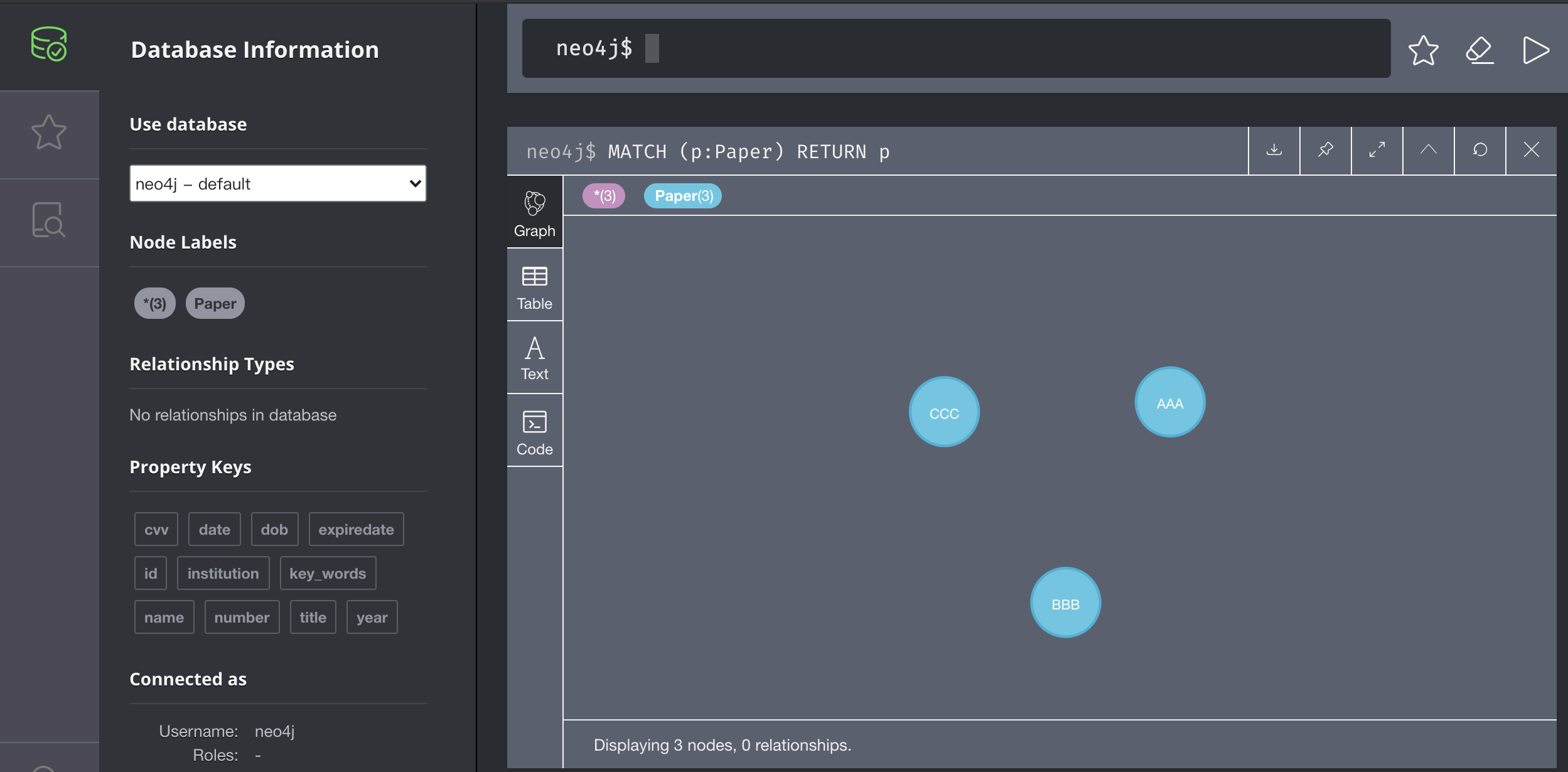Screen dimensions: 1568x772
Task: Switch to the Table view tab
Action: (x=534, y=287)
